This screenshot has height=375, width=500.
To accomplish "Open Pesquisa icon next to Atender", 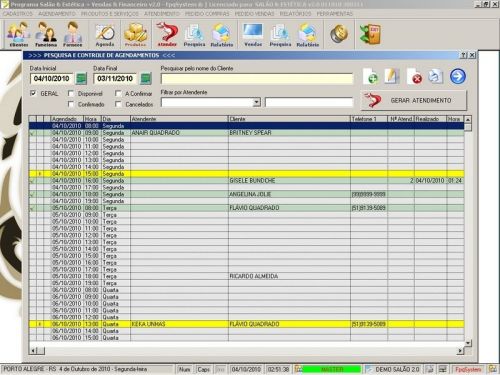I will [194, 34].
